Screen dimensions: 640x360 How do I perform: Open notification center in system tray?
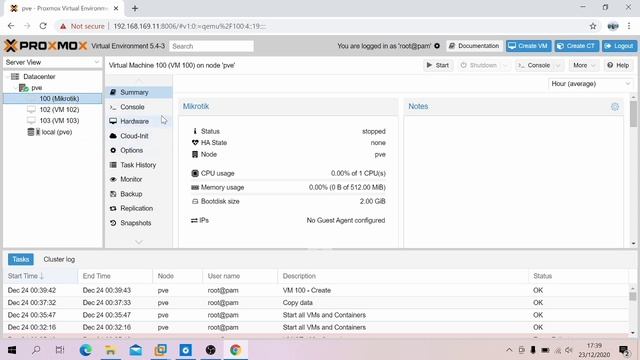pyautogui.click(x=624, y=350)
